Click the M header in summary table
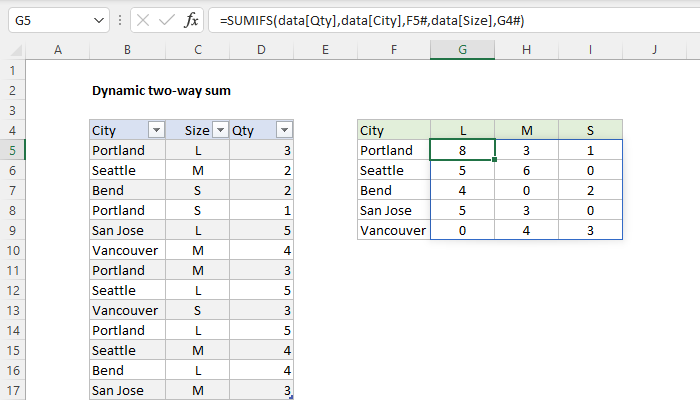 tap(526, 130)
